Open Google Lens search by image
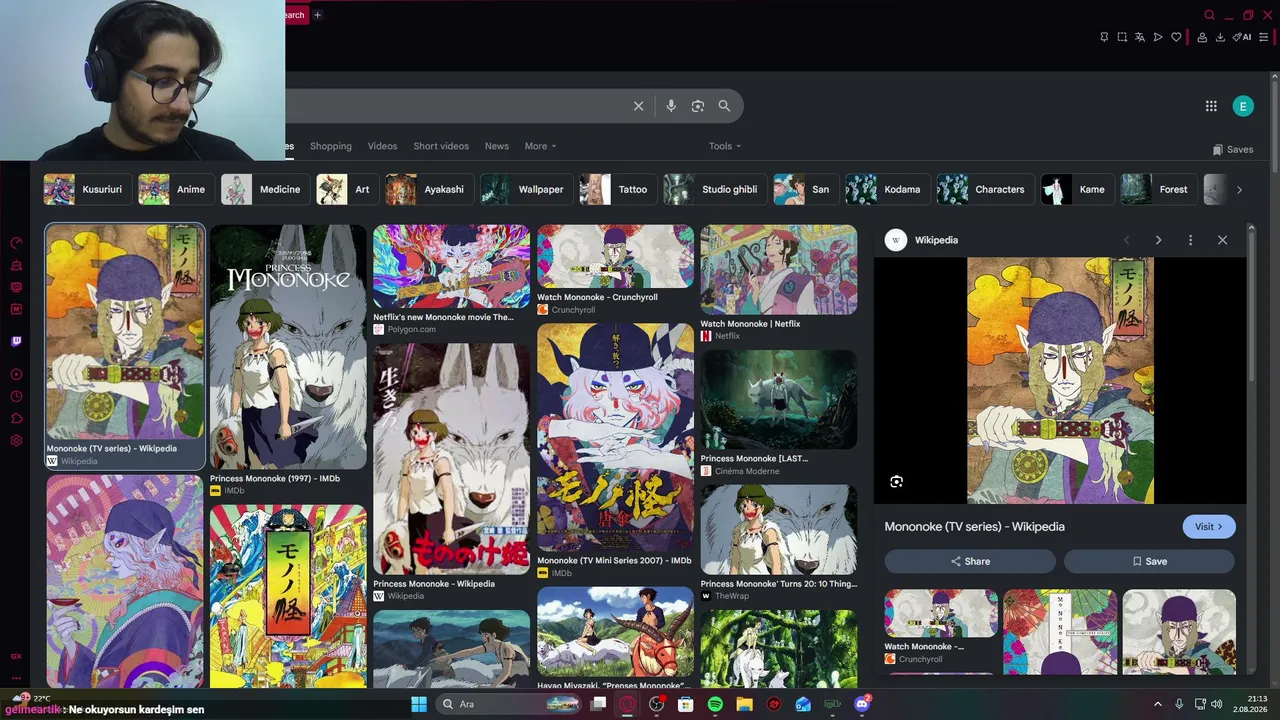 [698, 106]
